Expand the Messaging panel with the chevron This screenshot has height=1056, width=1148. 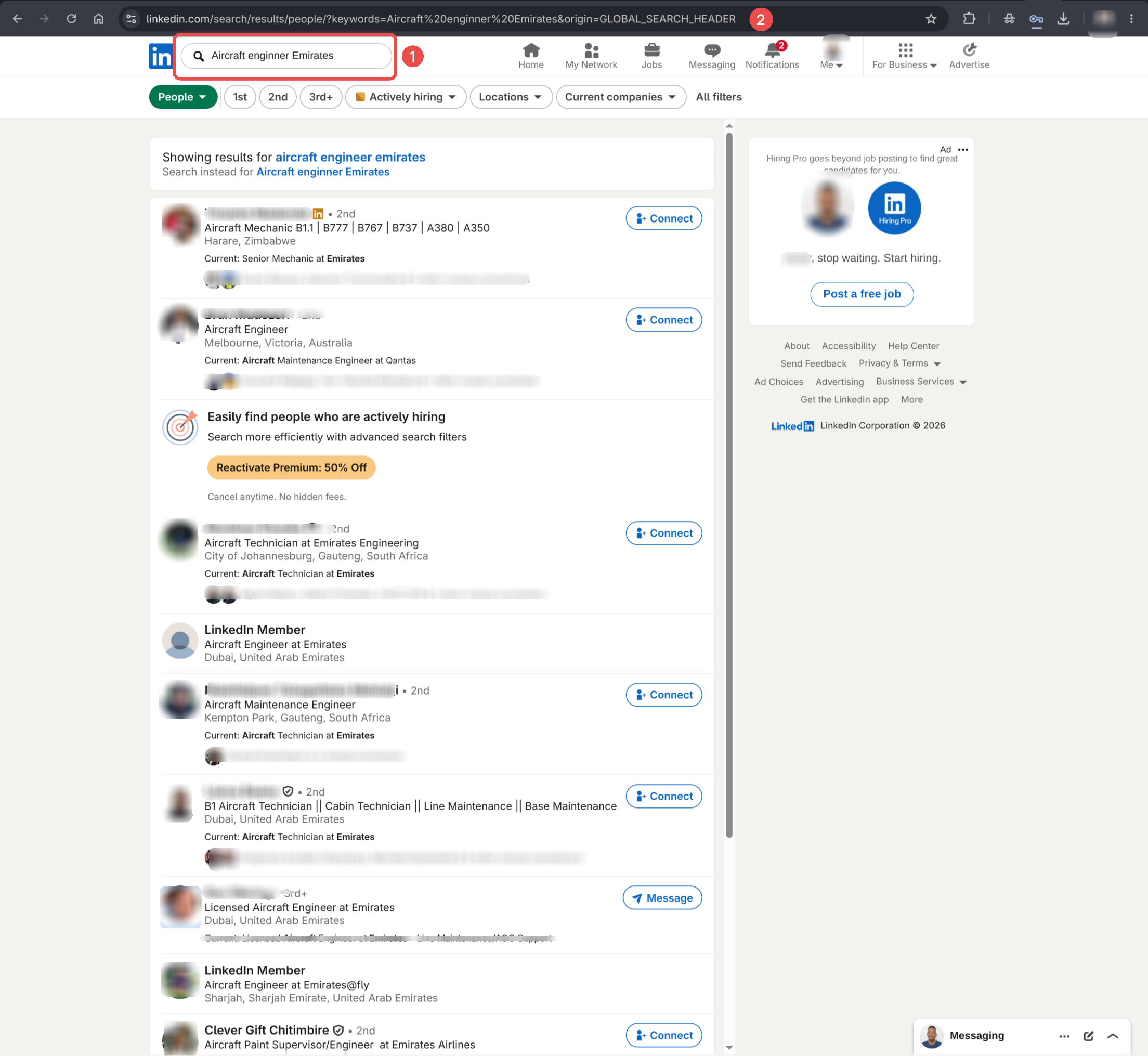[x=1113, y=1036]
